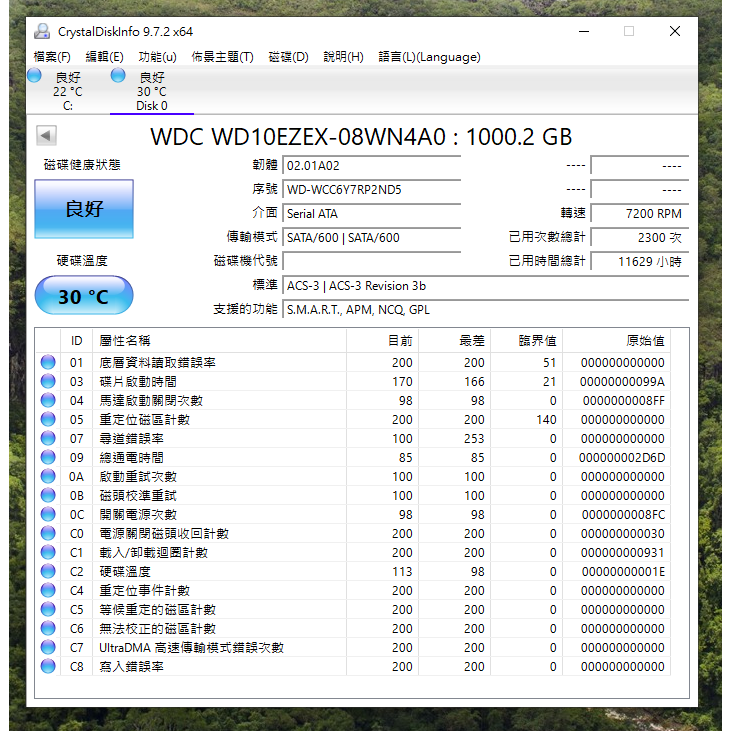Click the ACS-3 Revision 3b standard field
The height and width of the screenshot is (731, 731).
[x=486, y=286]
